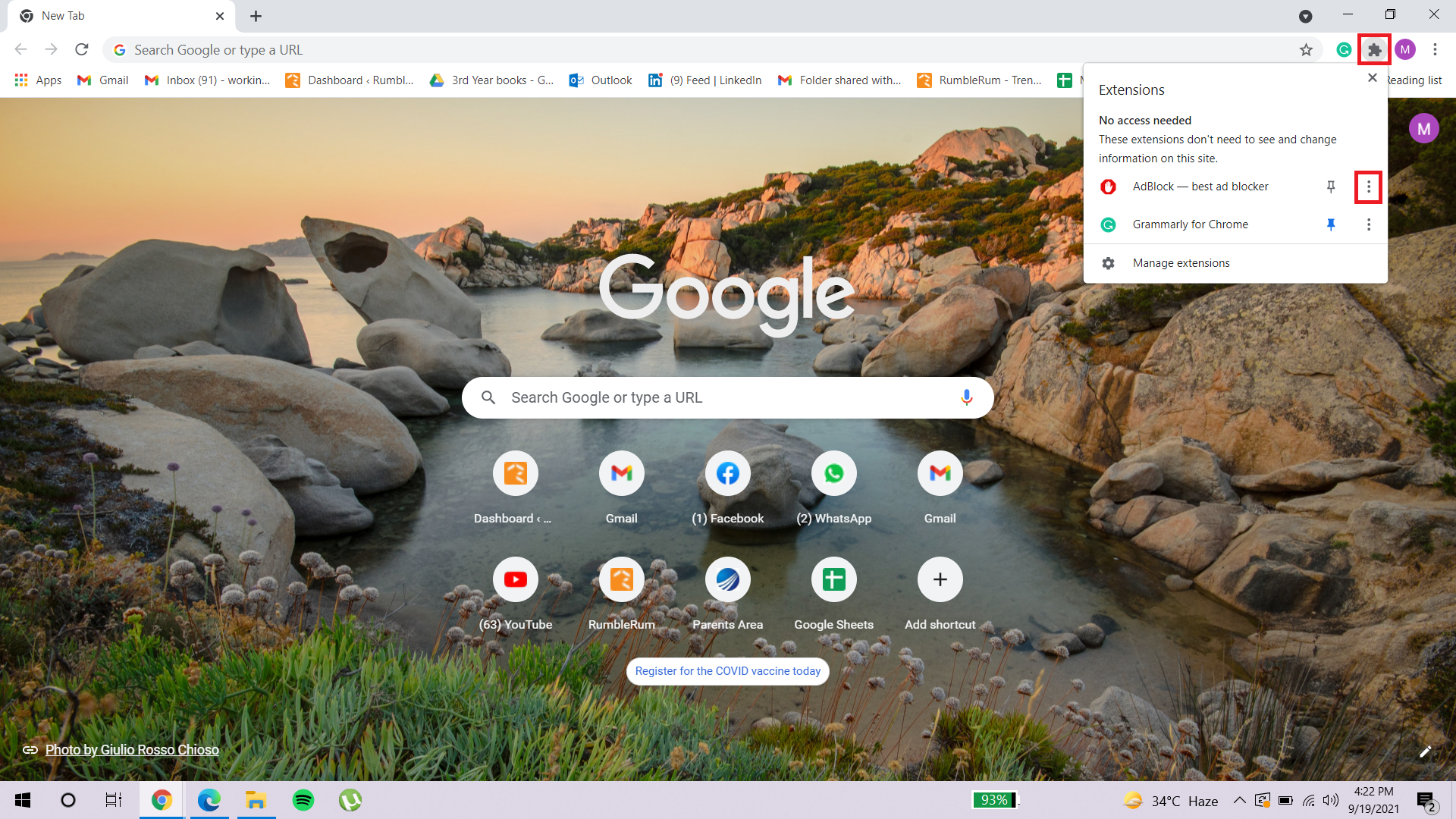Bookmark this page with star icon

tap(1306, 50)
